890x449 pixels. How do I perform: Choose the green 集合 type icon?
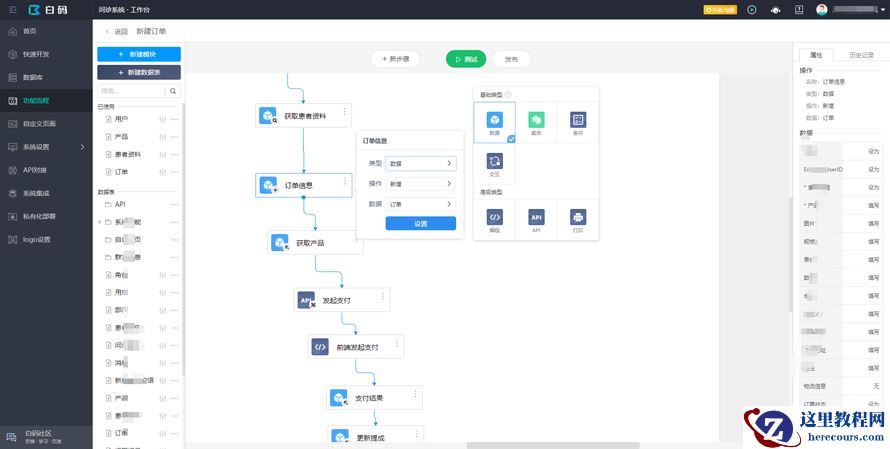pyautogui.click(x=536, y=123)
